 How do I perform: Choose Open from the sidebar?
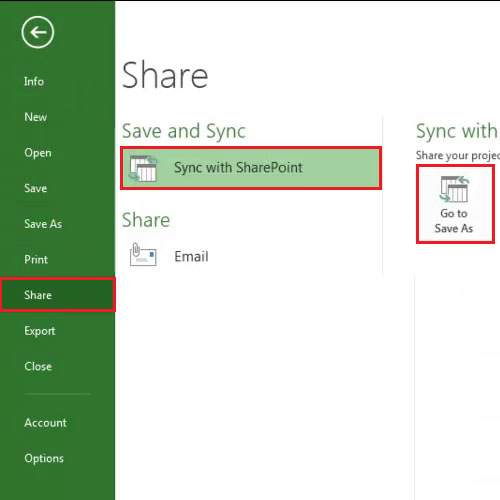(38, 153)
